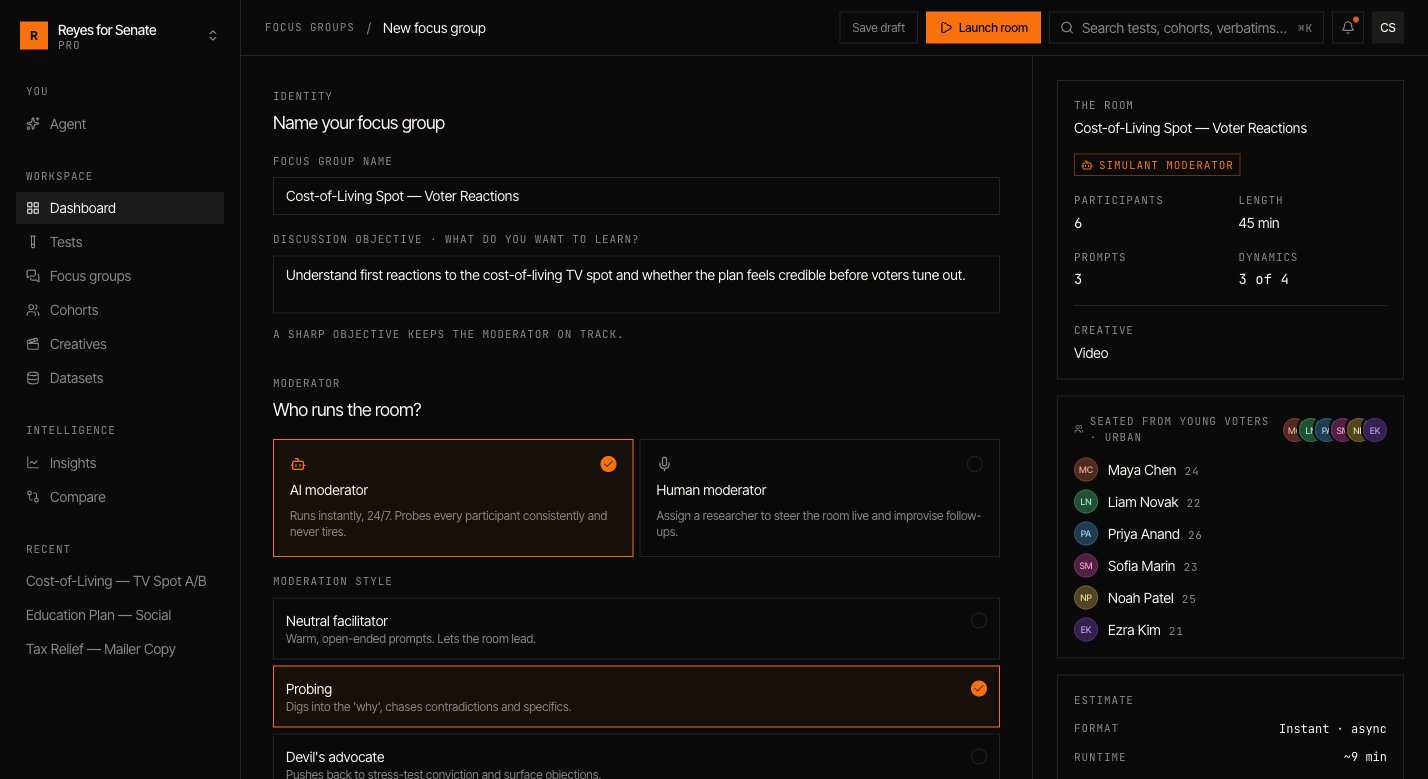Click Ezra Kim's EK avatar in list
The height and width of the screenshot is (779, 1428).
pos(1086,630)
